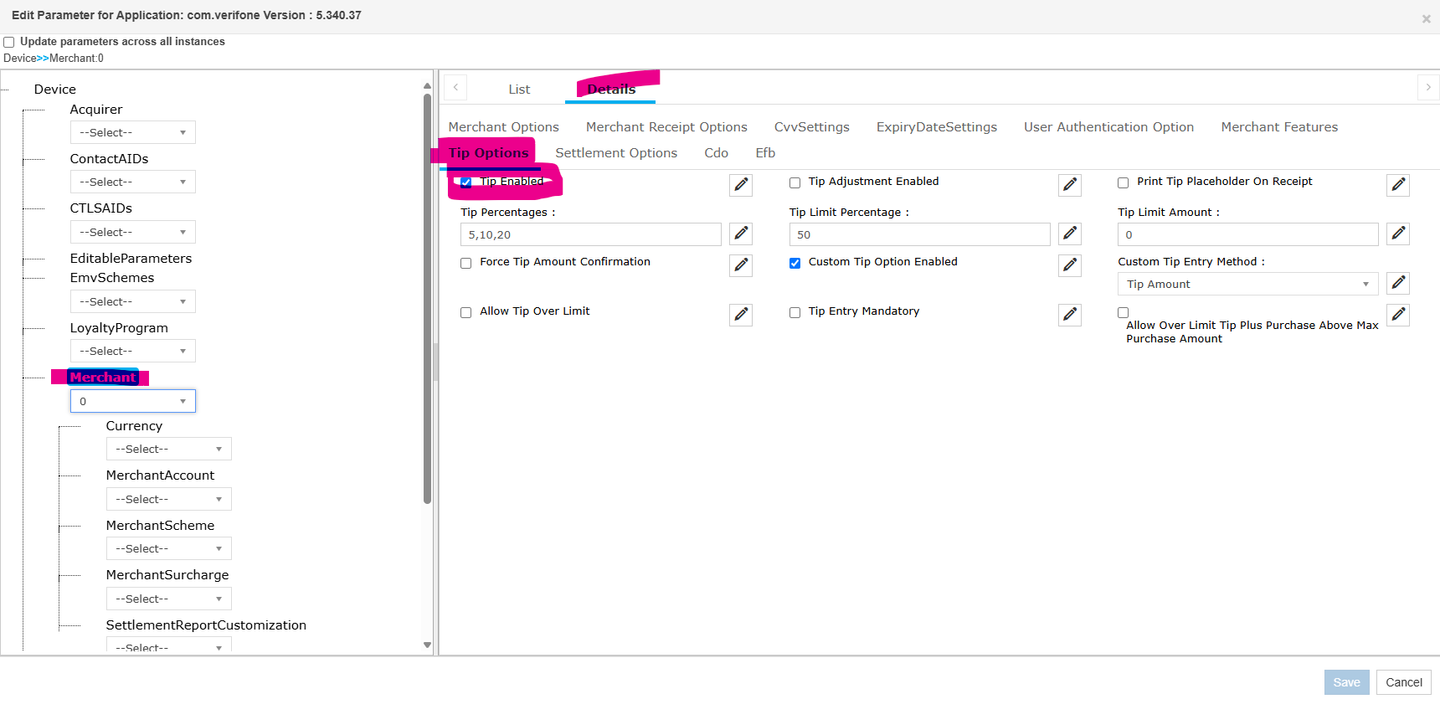
Task: Select the Tip Options tab
Action: tap(488, 153)
